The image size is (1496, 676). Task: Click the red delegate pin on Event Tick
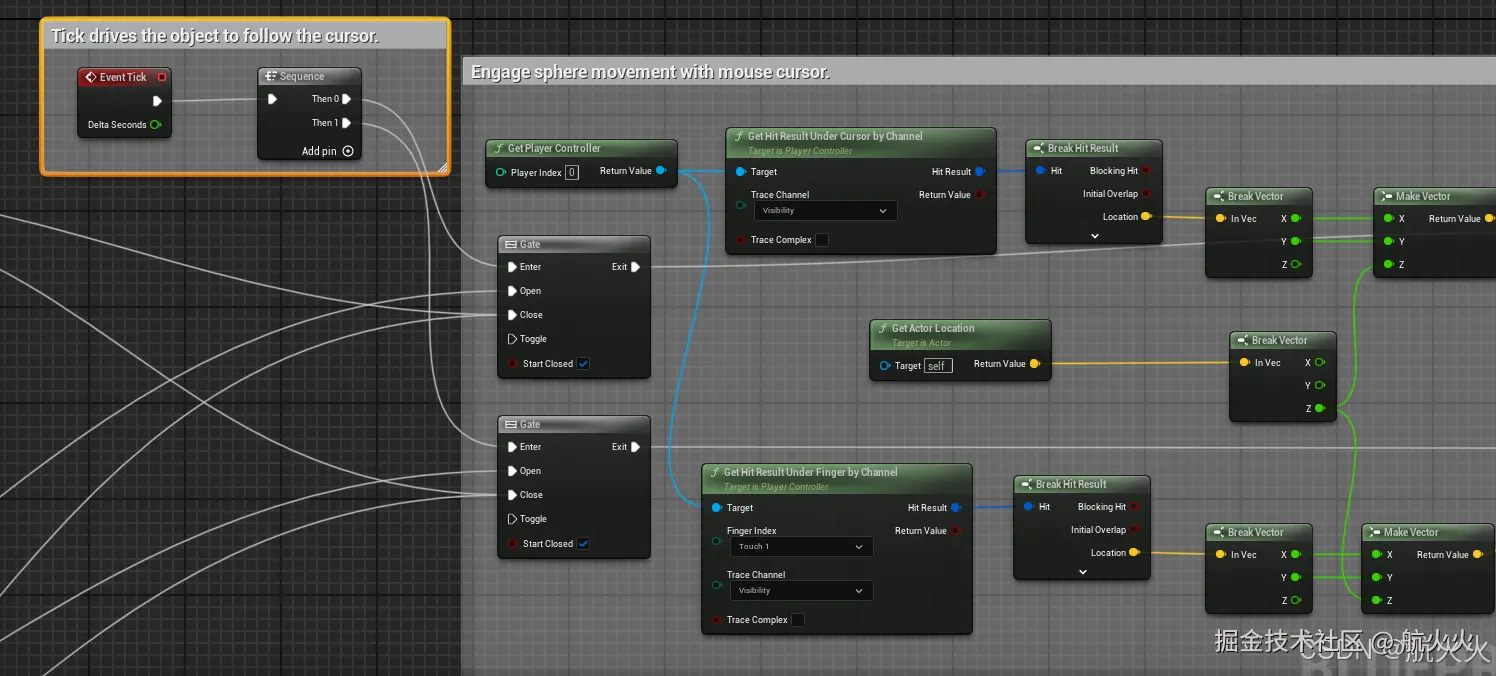click(162, 77)
